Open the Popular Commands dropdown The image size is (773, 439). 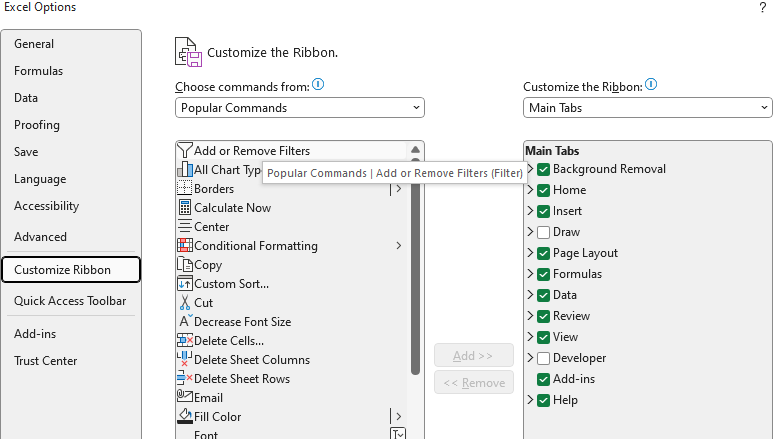tap(300, 108)
